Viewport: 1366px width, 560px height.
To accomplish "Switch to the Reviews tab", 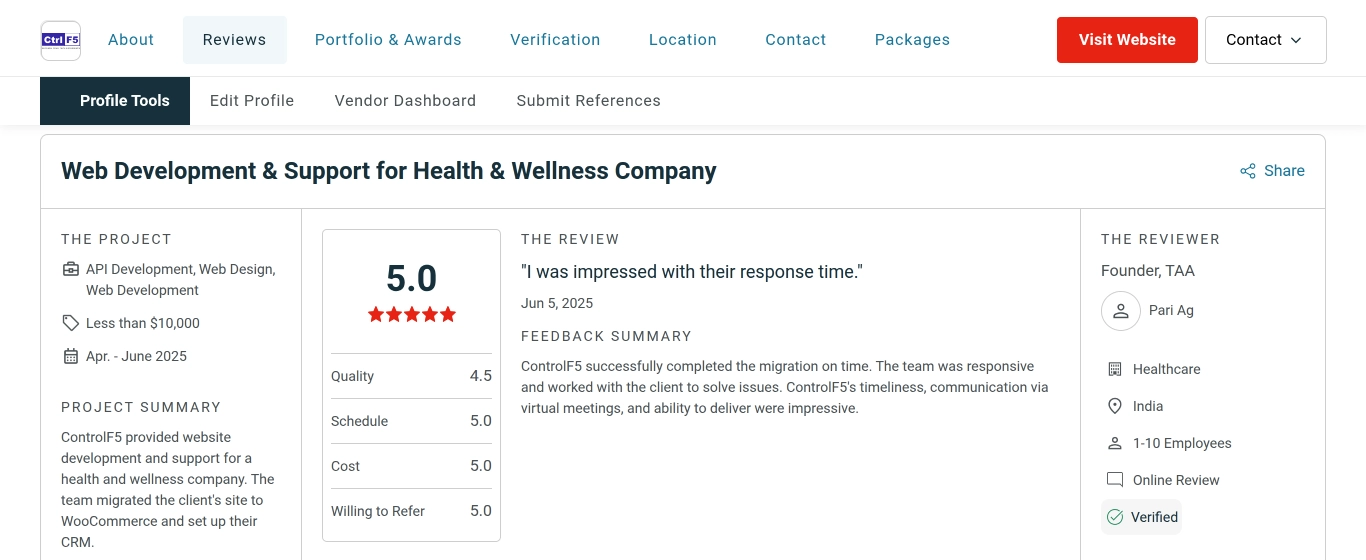I will [x=234, y=40].
